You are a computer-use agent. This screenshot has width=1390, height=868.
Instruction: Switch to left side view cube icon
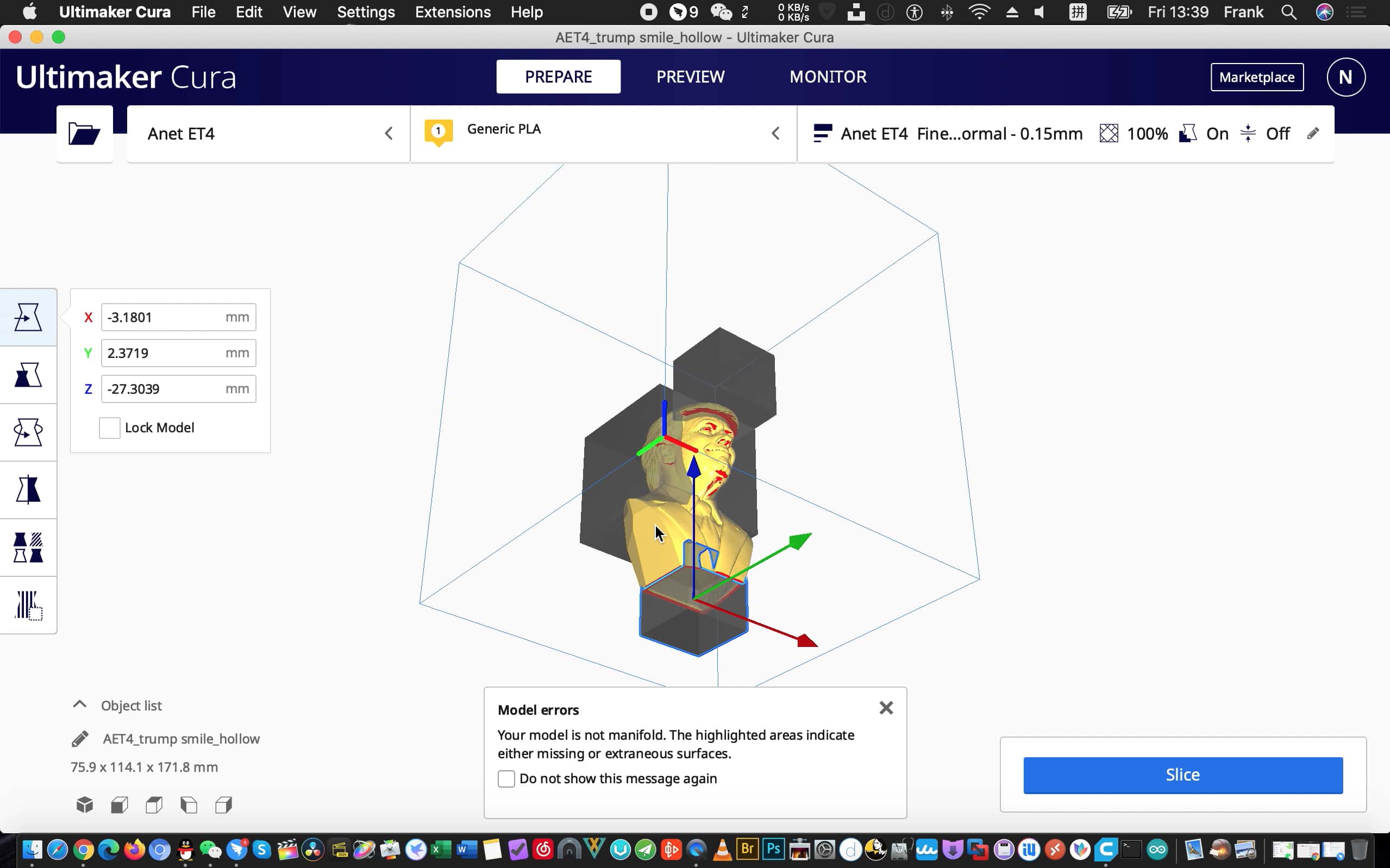(189, 805)
